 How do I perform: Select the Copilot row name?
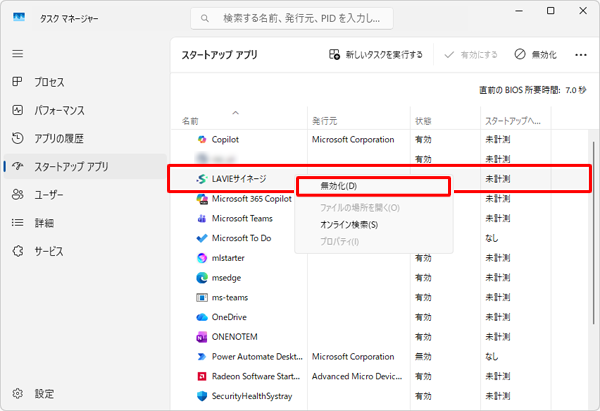225,140
